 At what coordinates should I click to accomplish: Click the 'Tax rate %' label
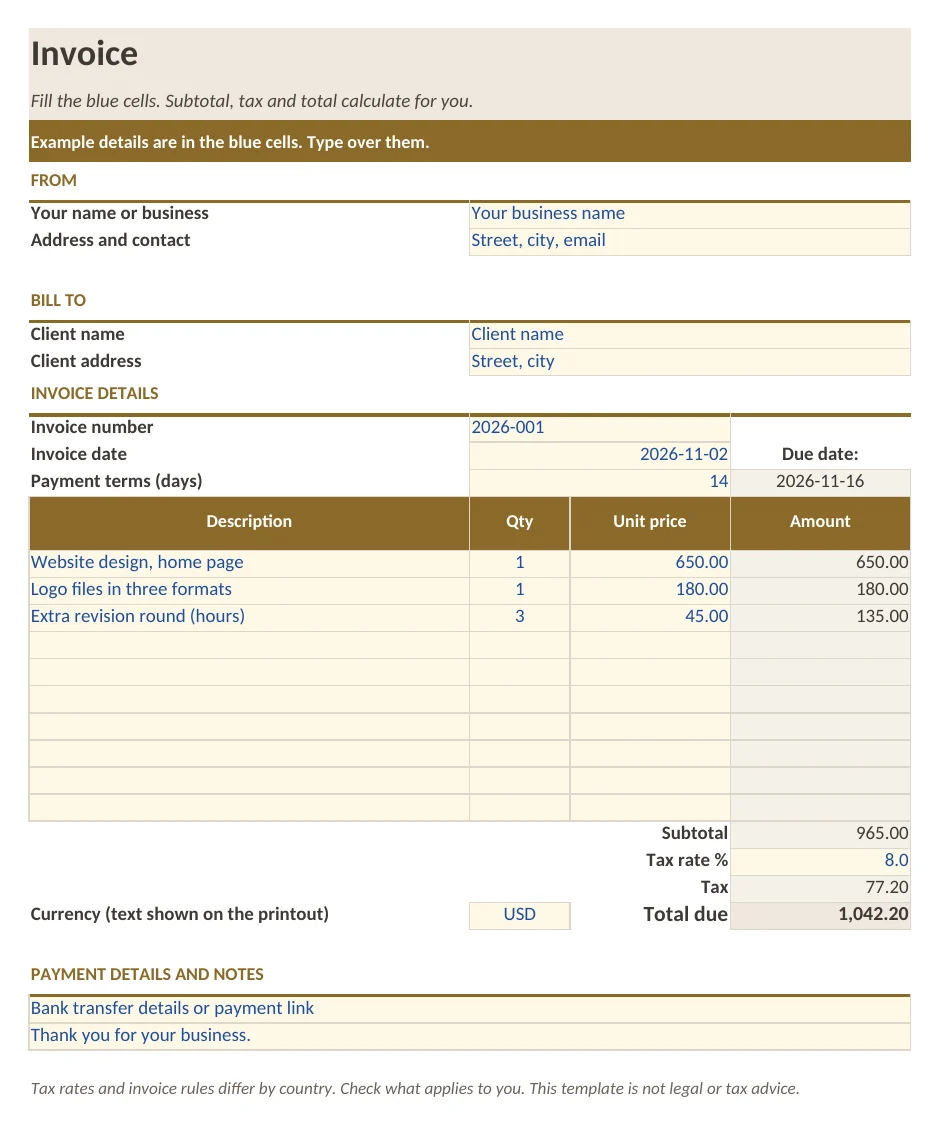pos(686,861)
